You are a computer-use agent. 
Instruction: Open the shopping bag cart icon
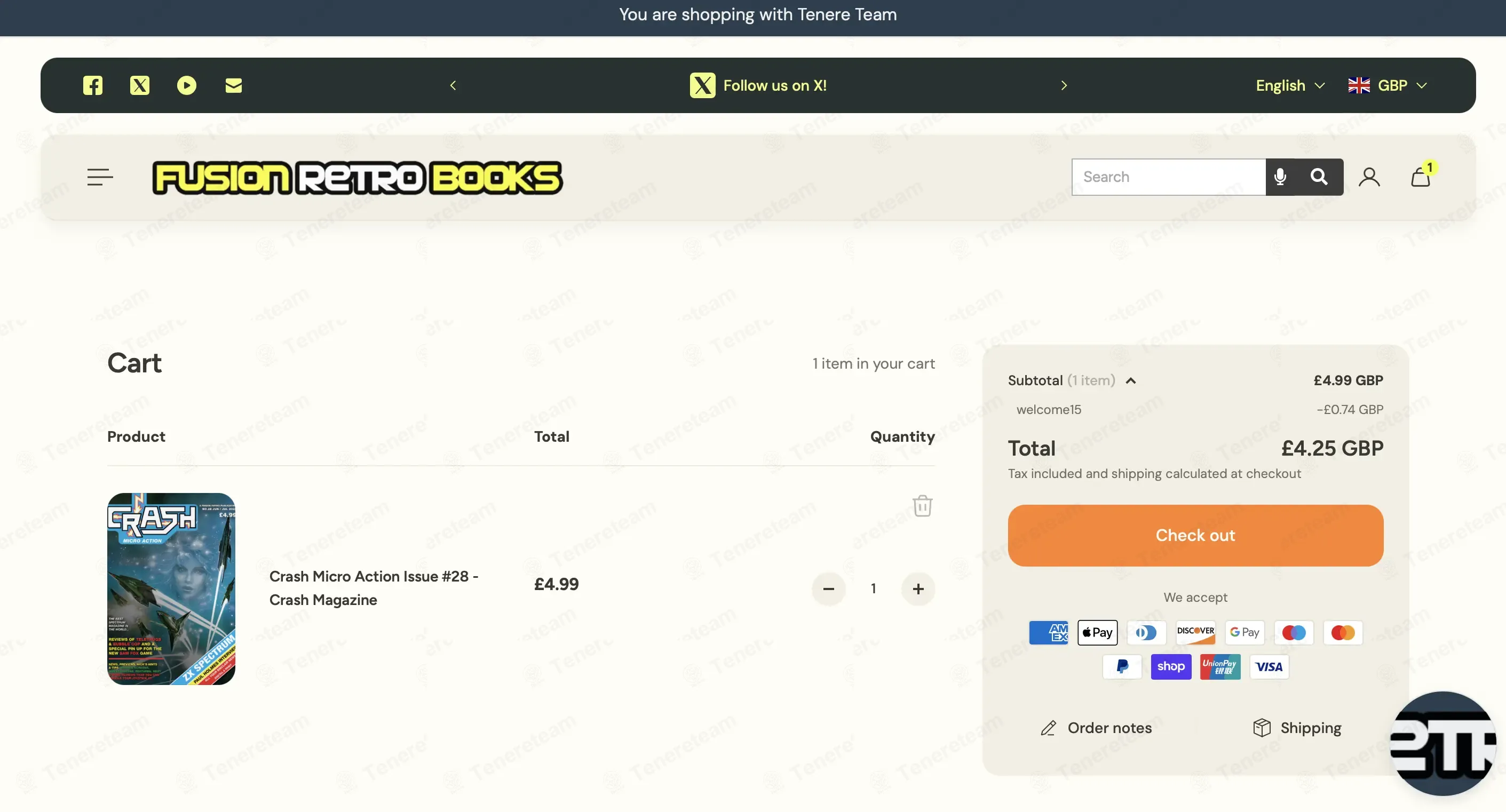pyautogui.click(x=1421, y=177)
